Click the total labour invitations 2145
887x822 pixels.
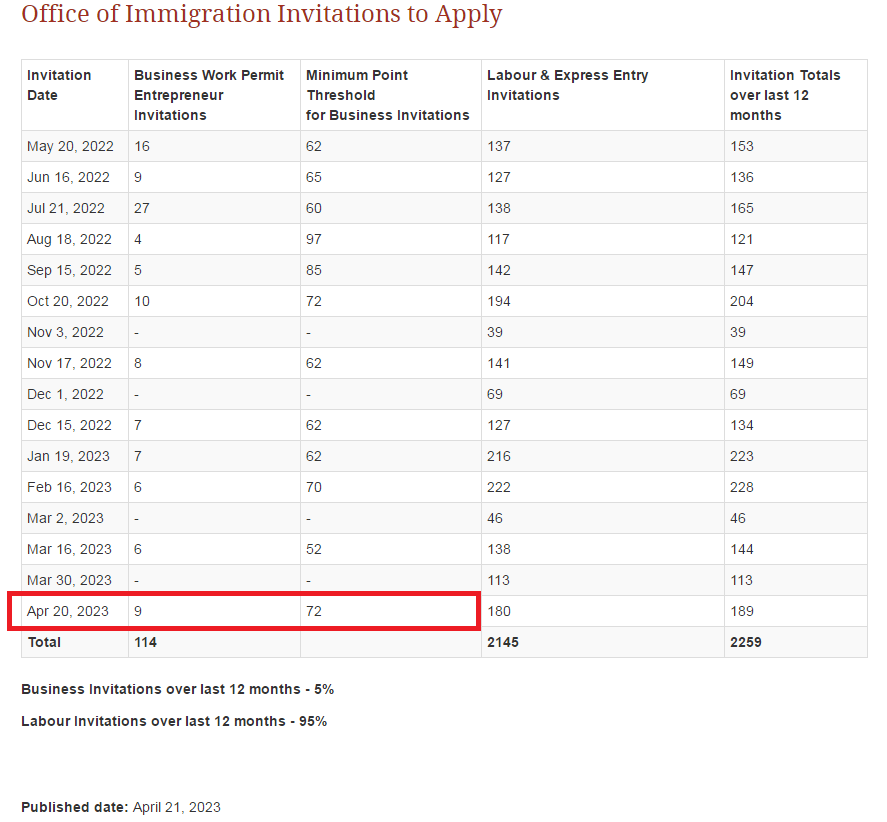click(x=503, y=643)
